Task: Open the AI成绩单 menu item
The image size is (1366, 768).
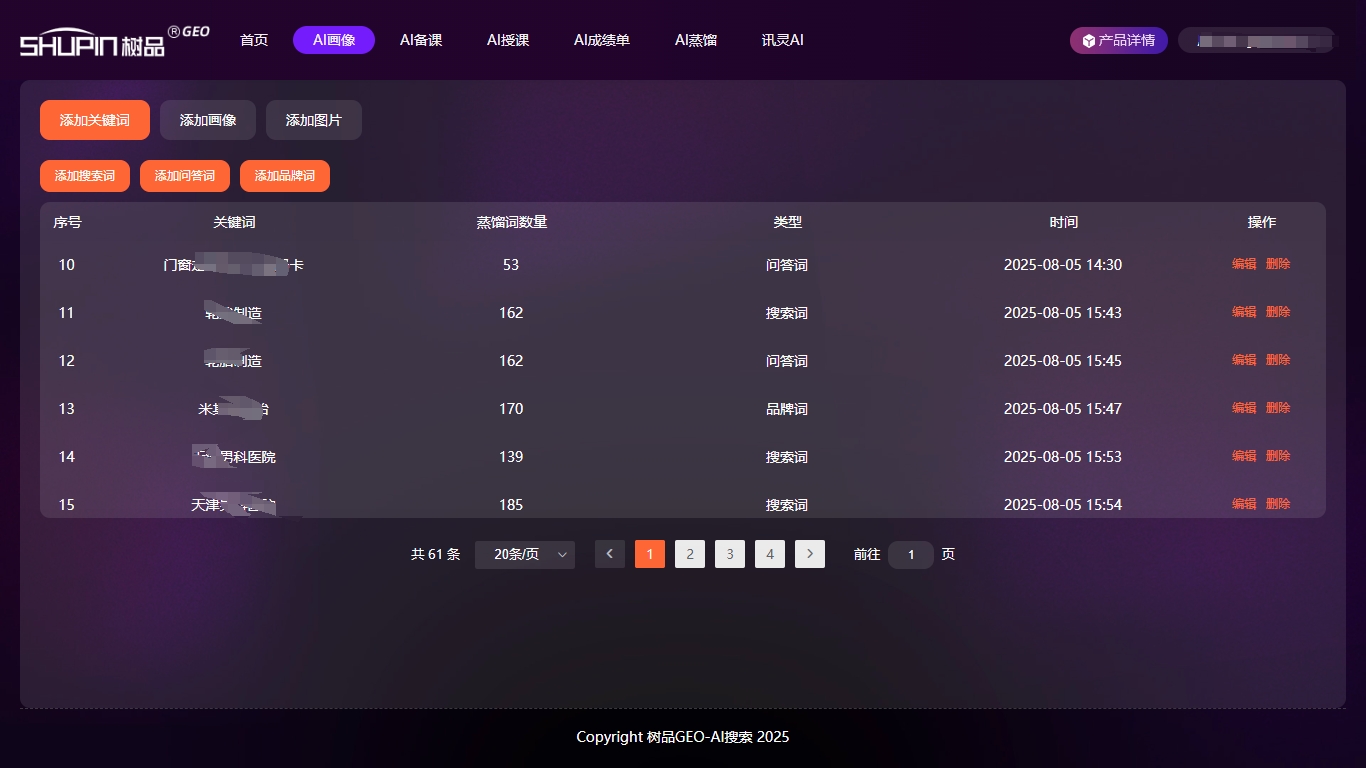Action: pyautogui.click(x=602, y=40)
